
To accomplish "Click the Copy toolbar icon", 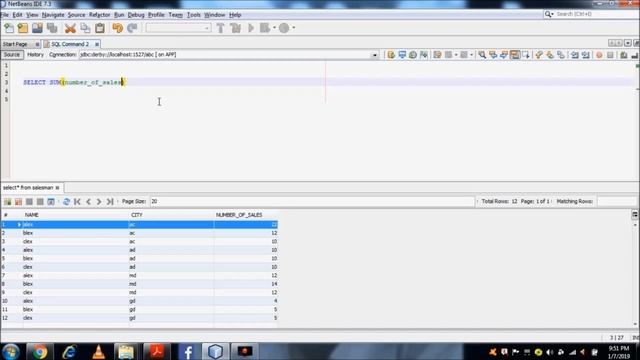I will pyautogui.click(x=85, y=28).
